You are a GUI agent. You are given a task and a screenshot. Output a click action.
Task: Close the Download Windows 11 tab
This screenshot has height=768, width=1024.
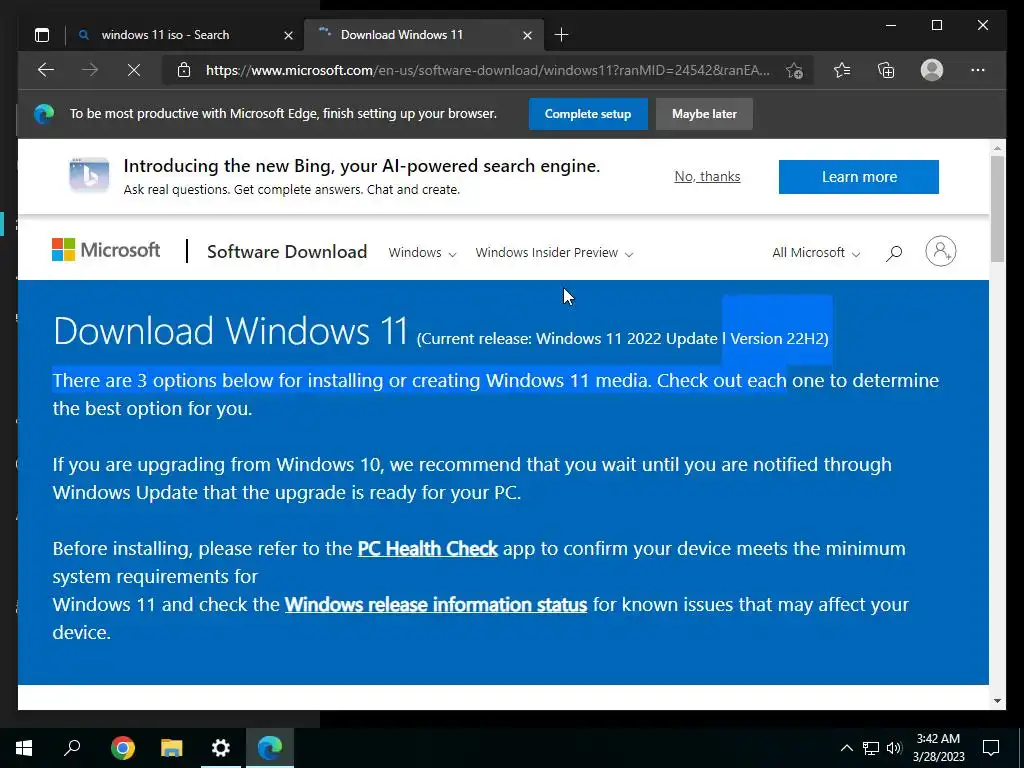(528, 35)
